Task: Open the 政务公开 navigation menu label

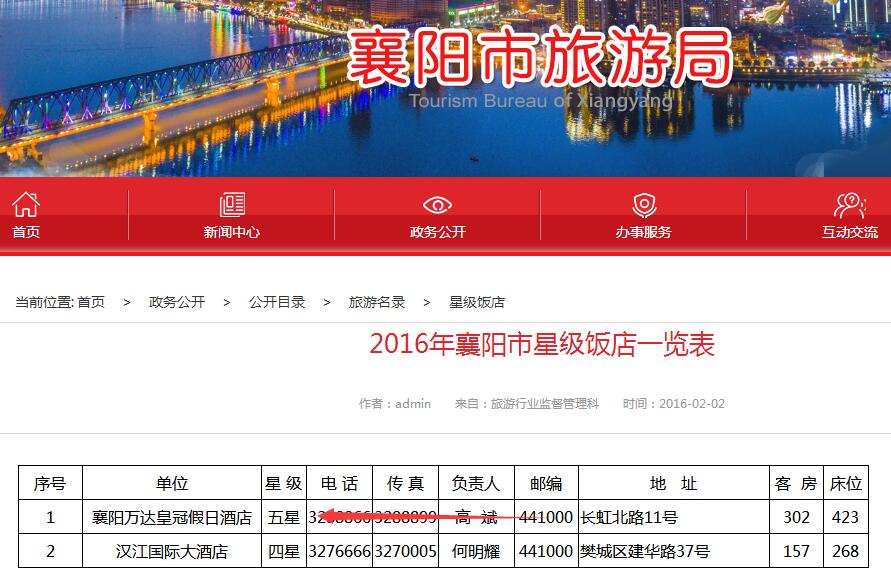Action: (x=438, y=232)
